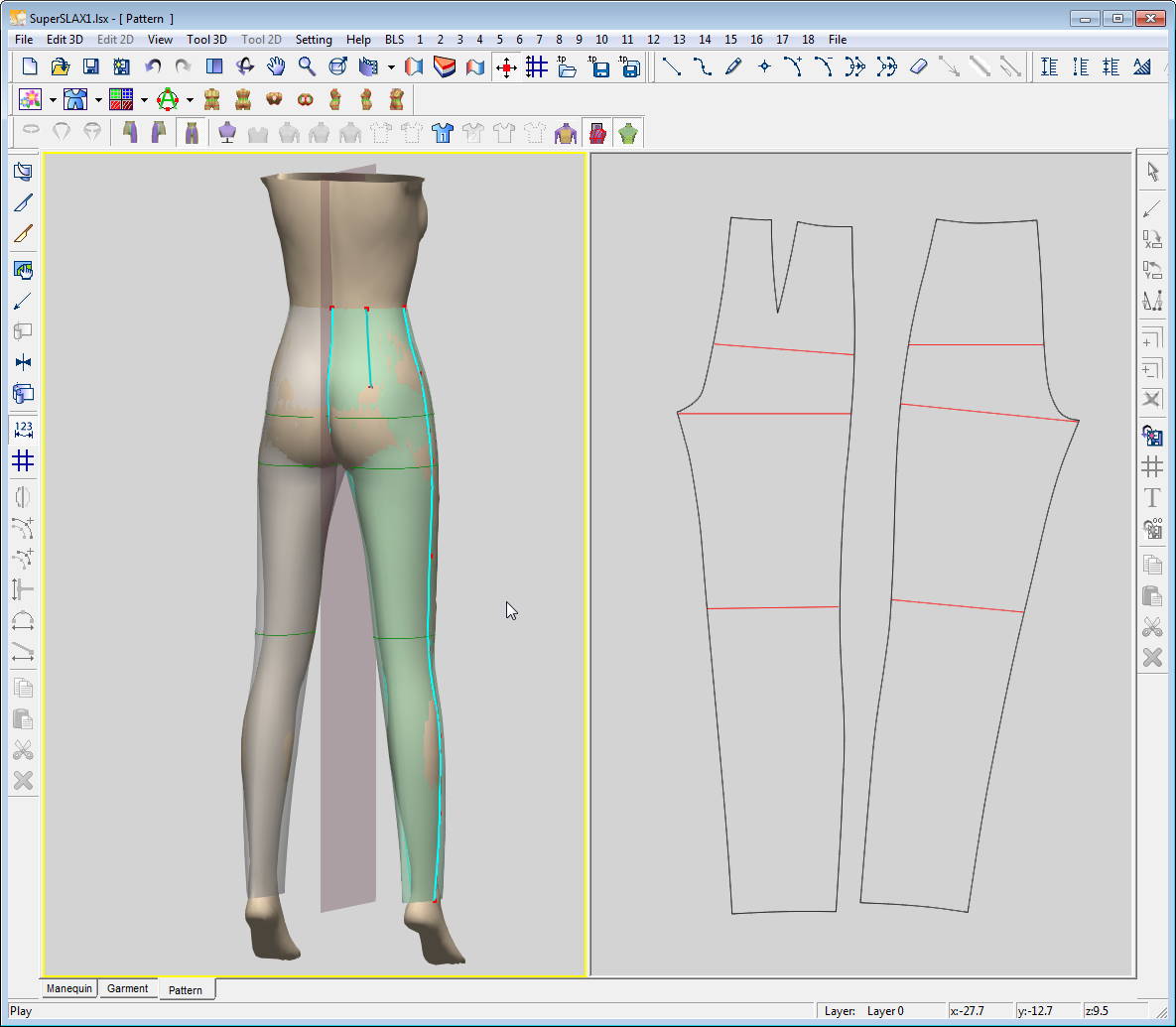Expand dropdown next to colored grid icon
This screenshot has height=1027, width=1176.
tap(144, 99)
